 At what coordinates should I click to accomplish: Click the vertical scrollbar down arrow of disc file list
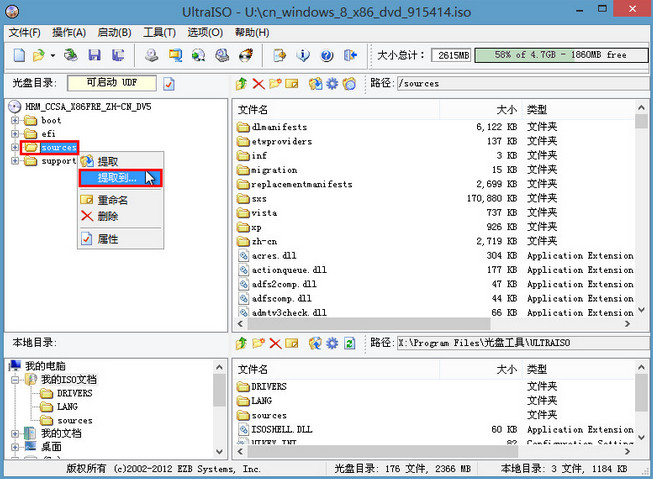pos(642,310)
